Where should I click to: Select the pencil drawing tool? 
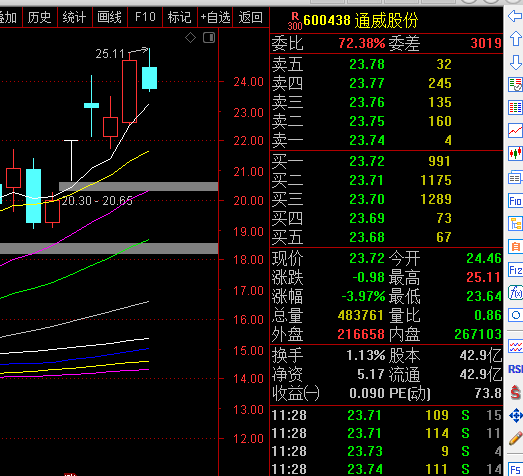click(515, 438)
